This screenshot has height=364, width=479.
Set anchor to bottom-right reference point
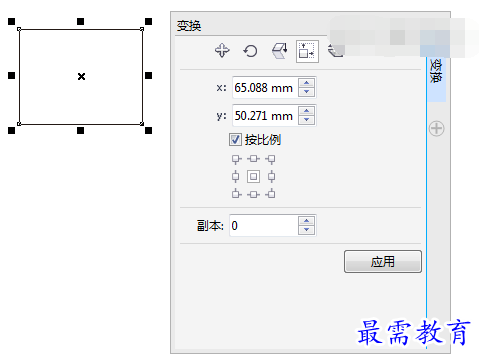pos(271,193)
